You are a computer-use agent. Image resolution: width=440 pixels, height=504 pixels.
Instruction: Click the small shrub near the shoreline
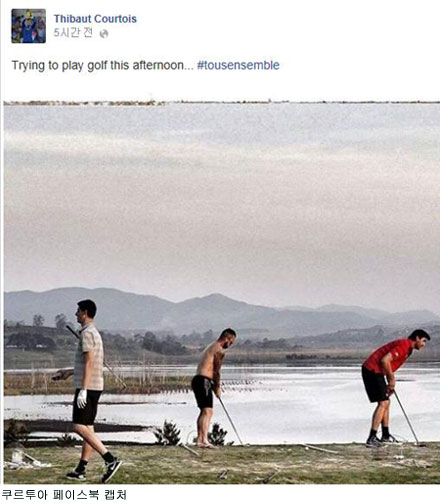coord(168,433)
